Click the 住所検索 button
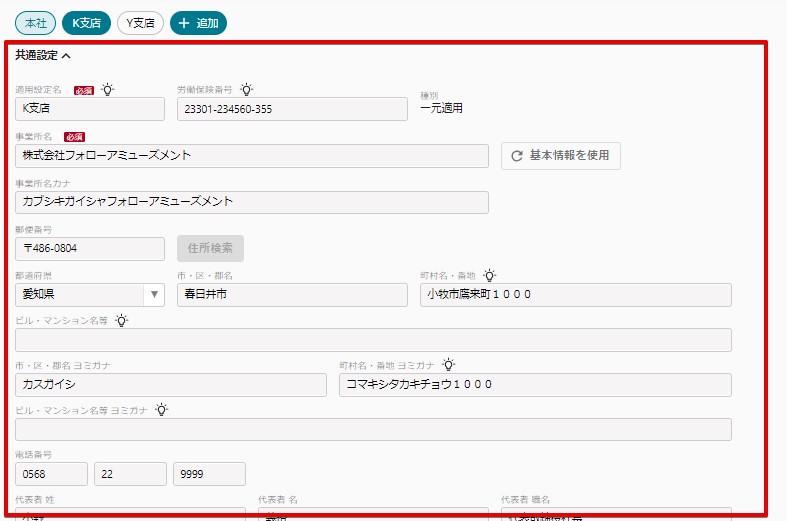The height and width of the screenshot is (521, 787). (x=210, y=248)
